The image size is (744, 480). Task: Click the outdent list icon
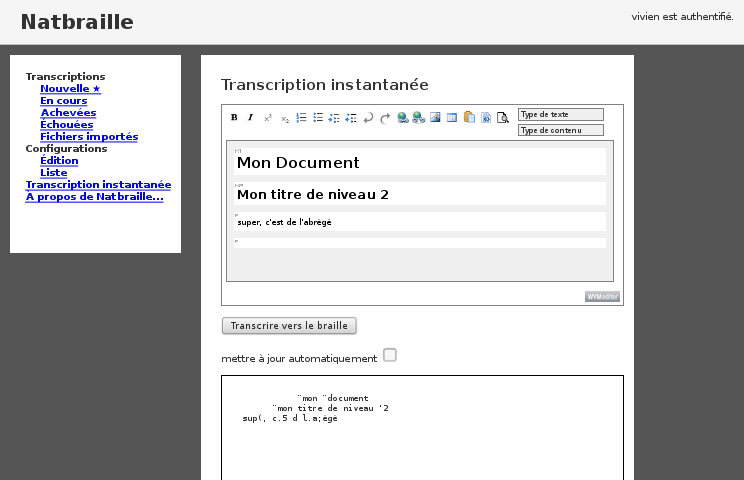click(351, 118)
